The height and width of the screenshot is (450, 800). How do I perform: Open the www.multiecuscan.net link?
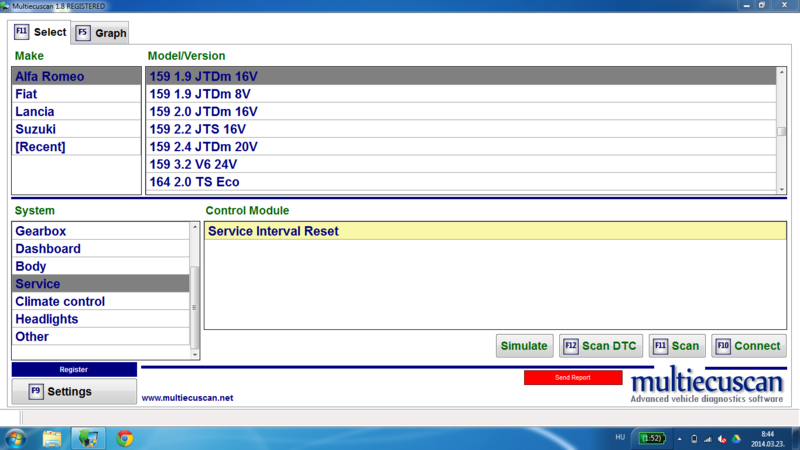pyautogui.click(x=187, y=398)
